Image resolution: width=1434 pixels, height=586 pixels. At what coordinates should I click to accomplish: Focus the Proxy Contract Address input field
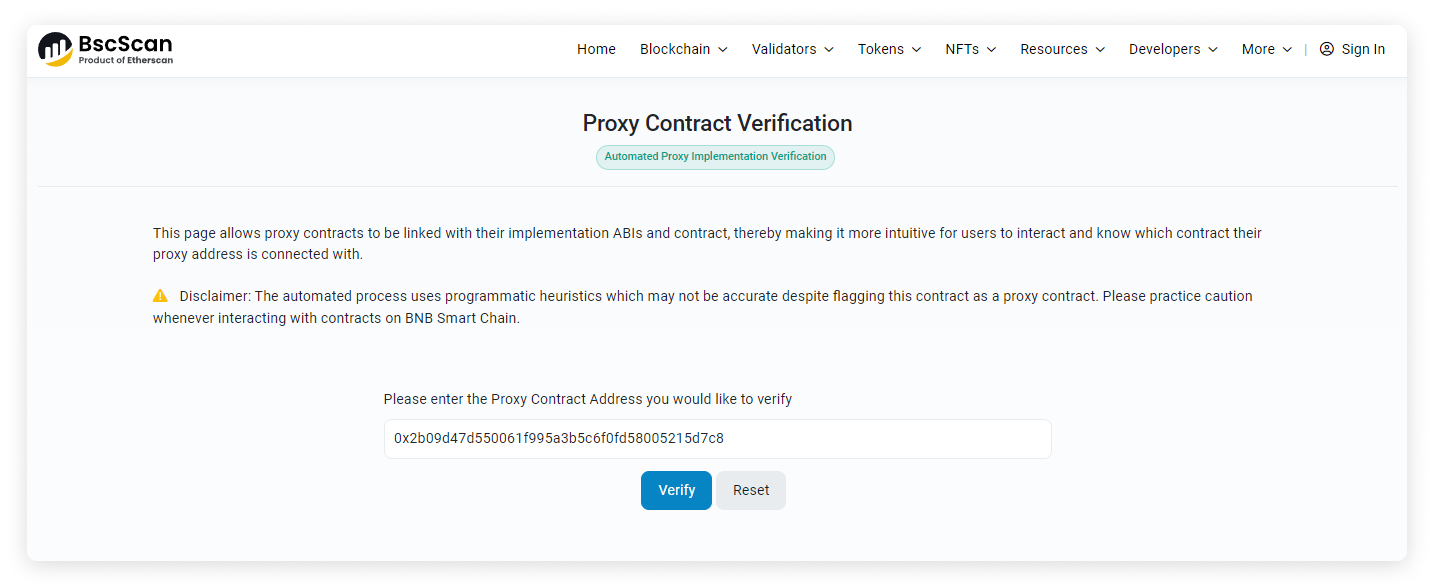tap(717, 439)
